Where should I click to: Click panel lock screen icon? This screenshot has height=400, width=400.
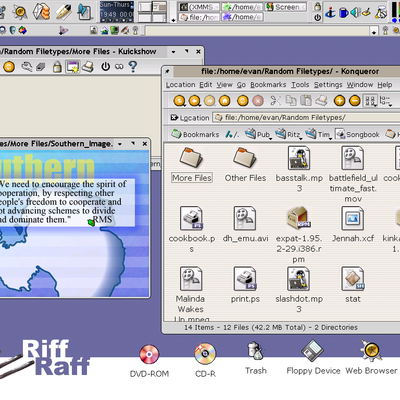pyautogui.click(x=318, y=6)
